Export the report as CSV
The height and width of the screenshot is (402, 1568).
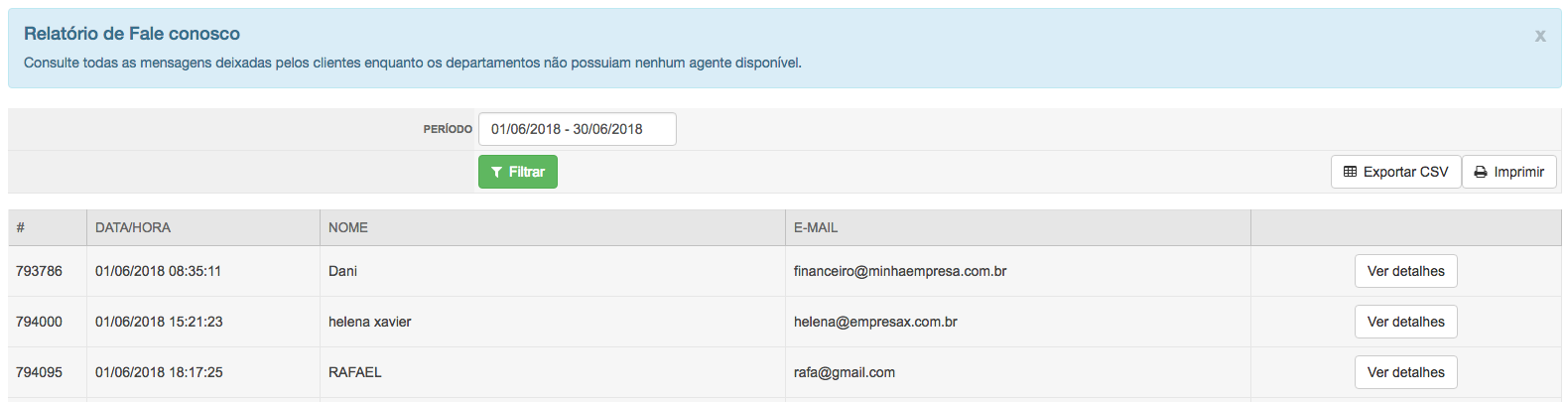point(1395,172)
